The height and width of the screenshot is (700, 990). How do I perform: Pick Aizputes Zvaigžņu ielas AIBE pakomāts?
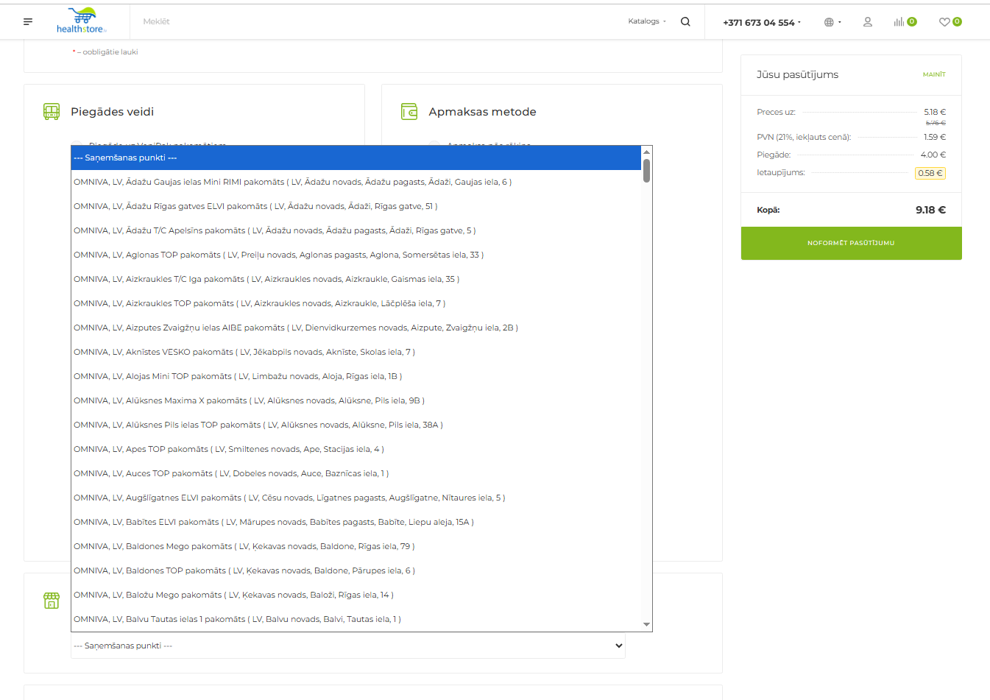pyautogui.click(x=356, y=328)
